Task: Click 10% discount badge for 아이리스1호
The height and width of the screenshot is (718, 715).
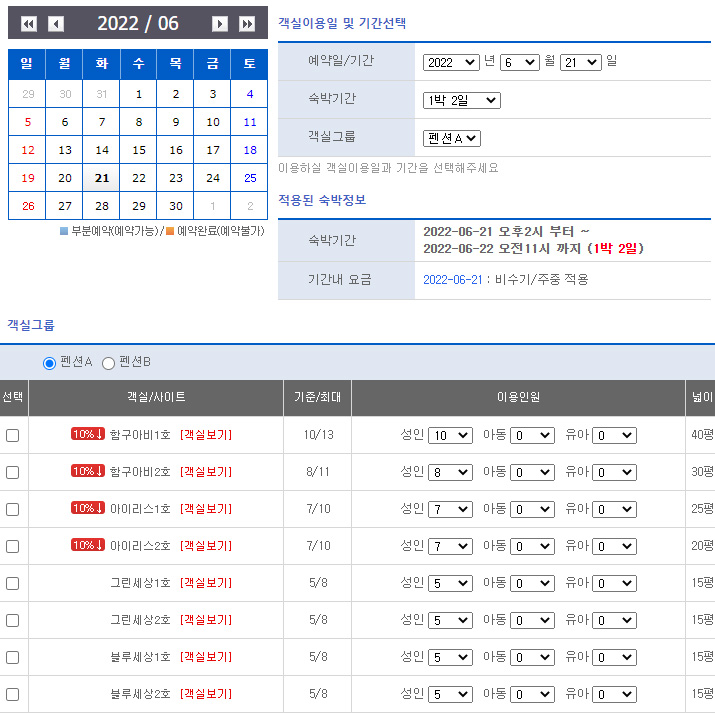Action: coord(88,508)
